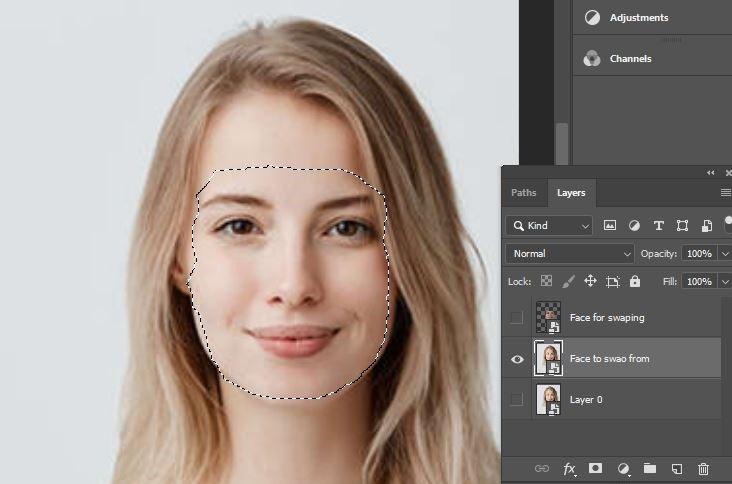Expand the Opacity slider dropdown
Viewport: 732px width, 484px height.
pos(725,253)
